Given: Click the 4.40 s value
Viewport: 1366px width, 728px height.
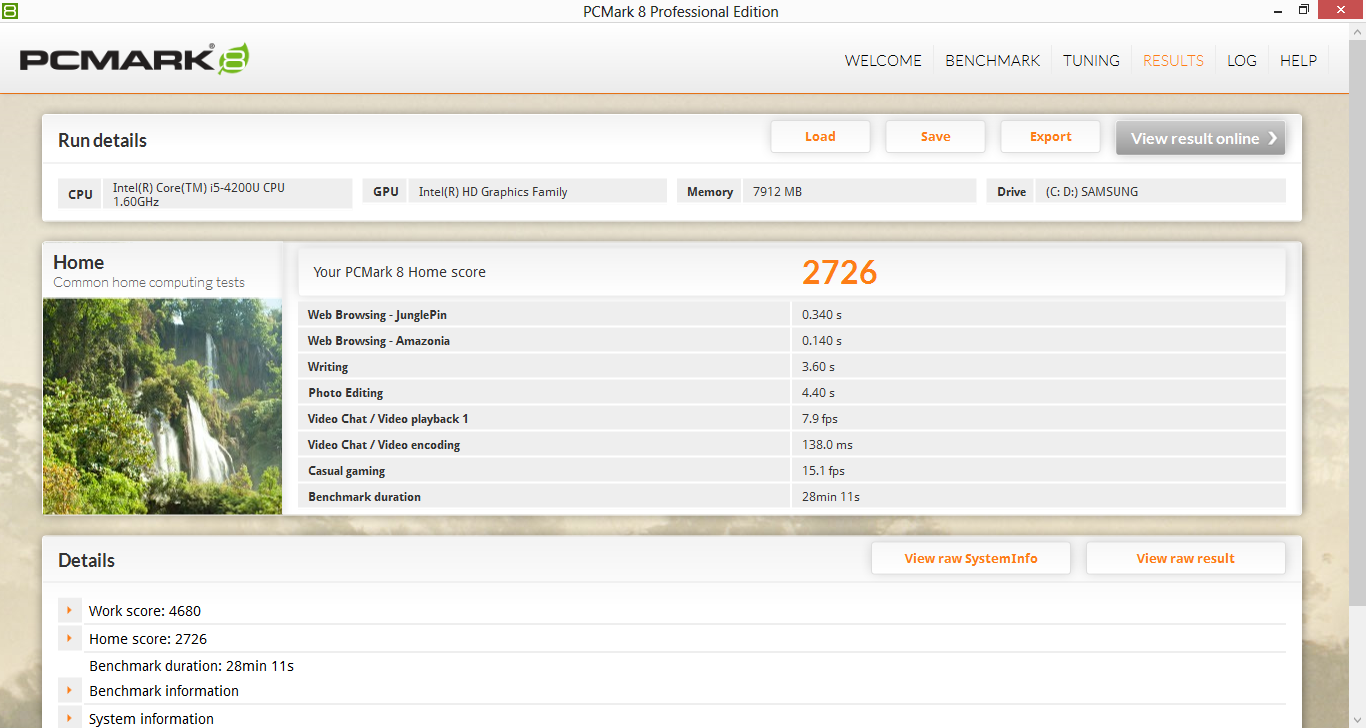Looking at the screenshot, I should coord(818,393).
